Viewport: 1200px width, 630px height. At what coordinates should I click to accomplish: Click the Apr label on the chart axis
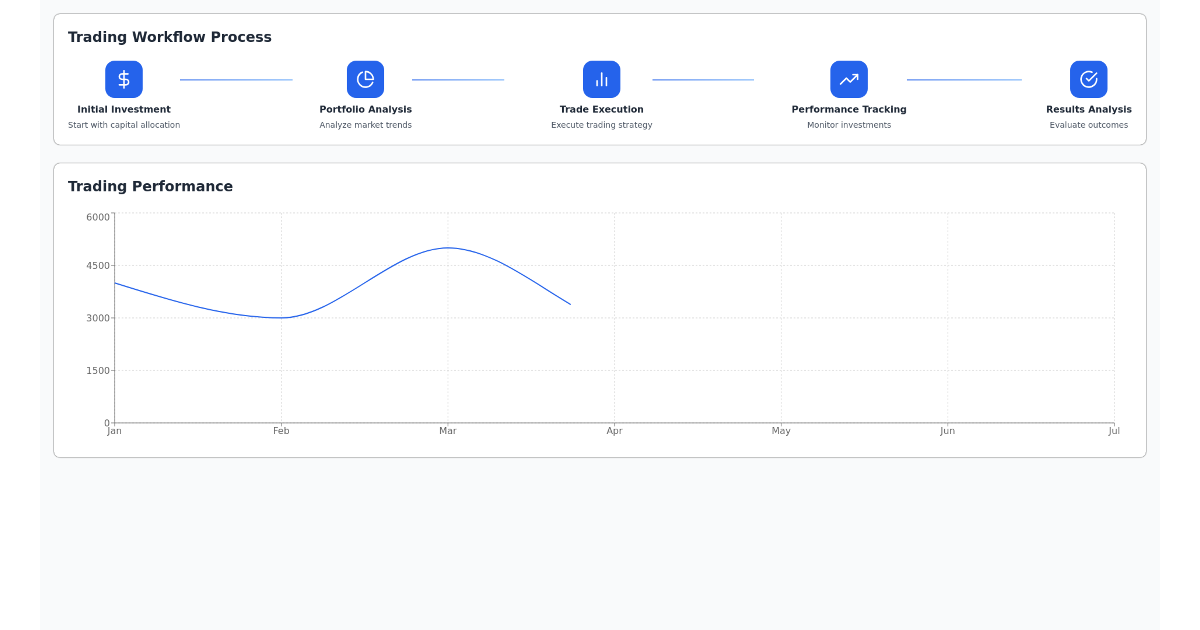pos(614,431)
